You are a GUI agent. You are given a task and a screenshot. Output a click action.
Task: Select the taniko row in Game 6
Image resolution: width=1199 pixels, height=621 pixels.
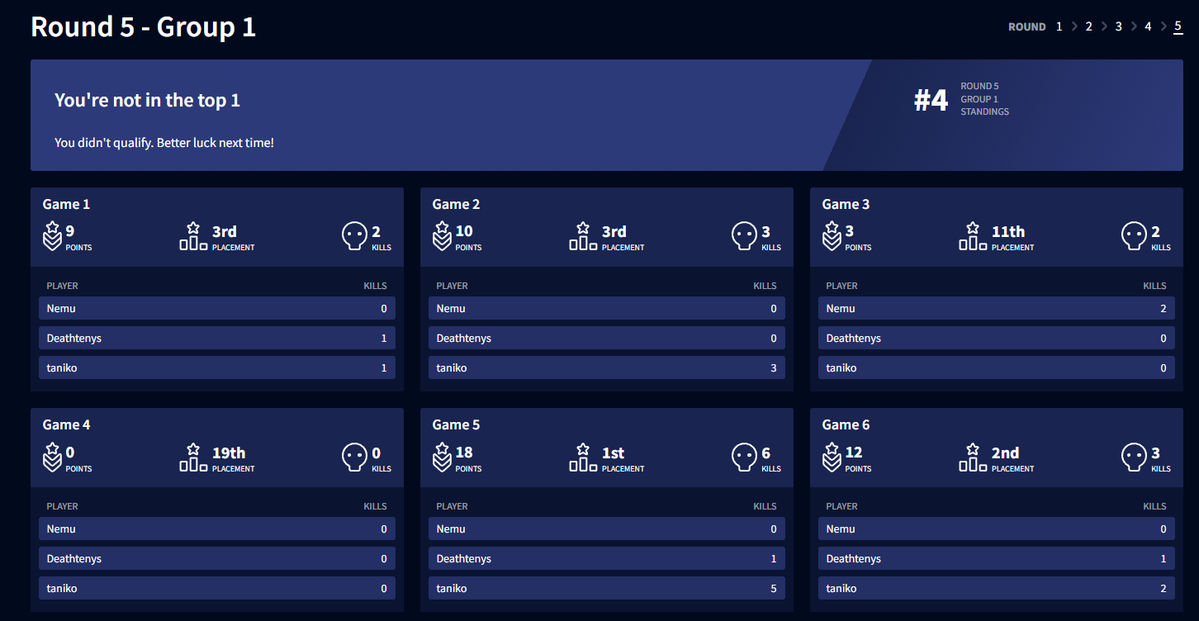996,588
